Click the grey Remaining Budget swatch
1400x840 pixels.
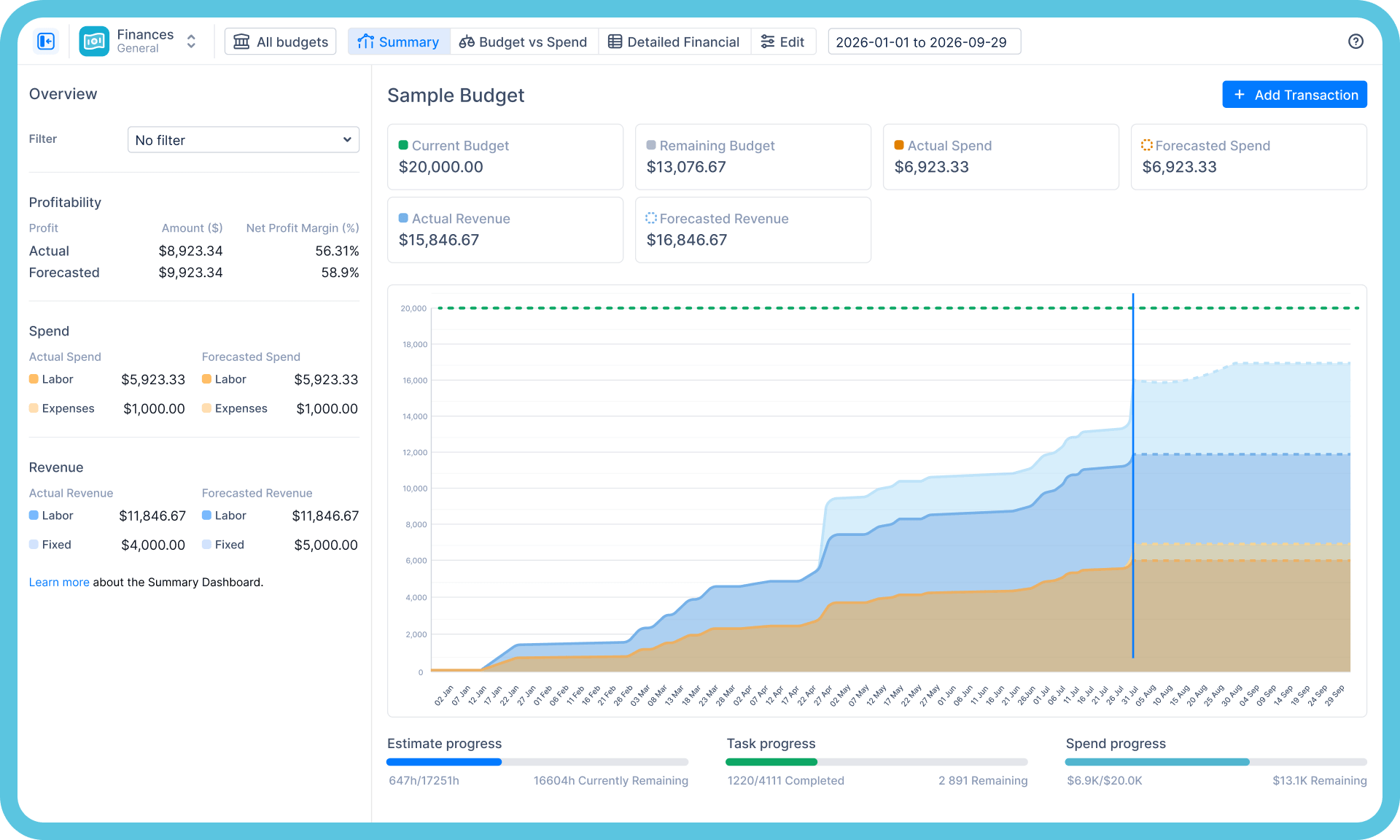[651, 145]
